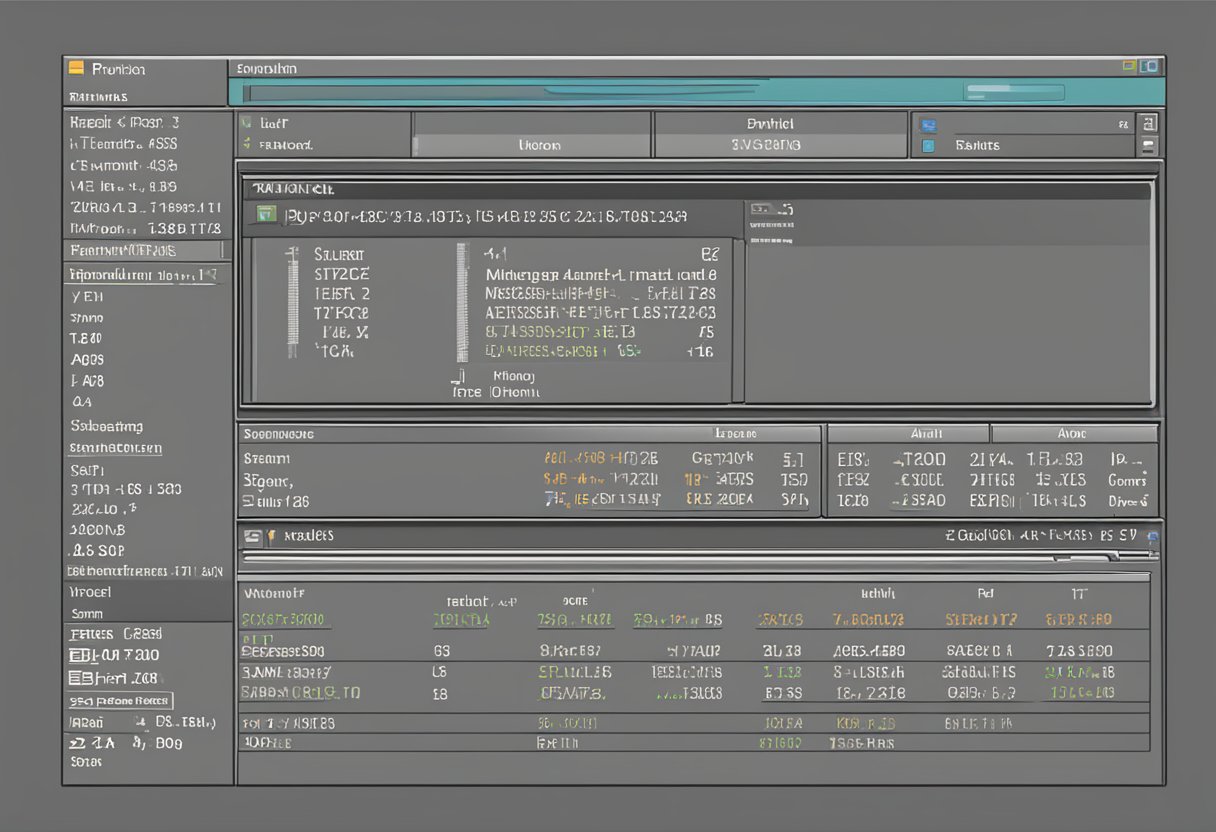Open the orange link in the first Madets table row
The height and width of the screenshot is (832, 1216).
(x=282, y=619)
